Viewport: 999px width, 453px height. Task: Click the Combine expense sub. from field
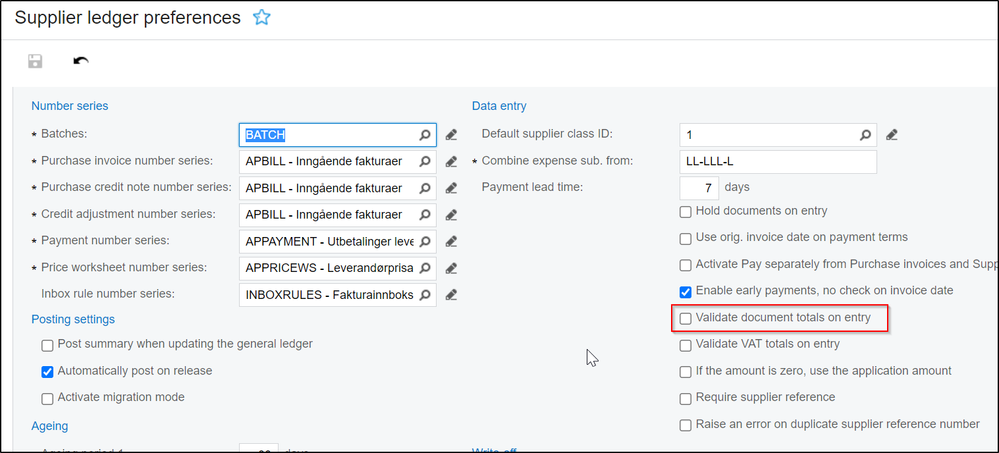click(777, 161)
